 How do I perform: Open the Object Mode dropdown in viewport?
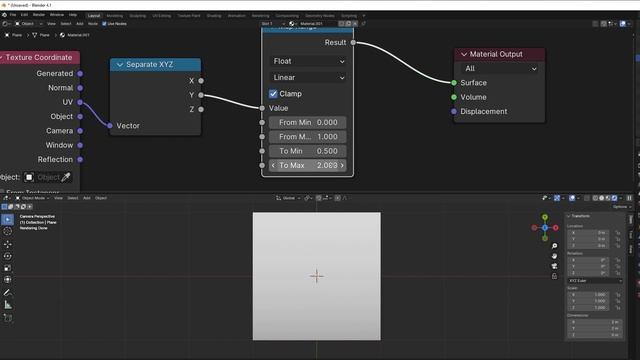click(32, 198)
